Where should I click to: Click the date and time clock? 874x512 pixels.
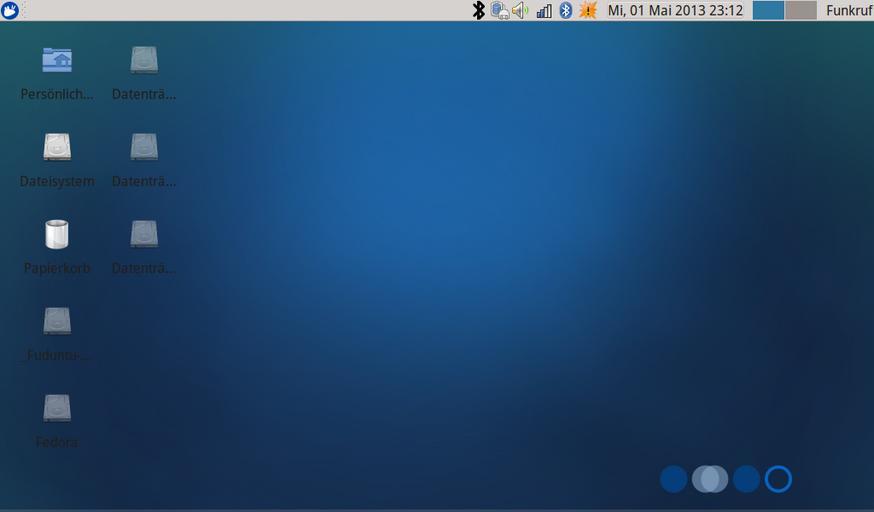click(675, 10)
